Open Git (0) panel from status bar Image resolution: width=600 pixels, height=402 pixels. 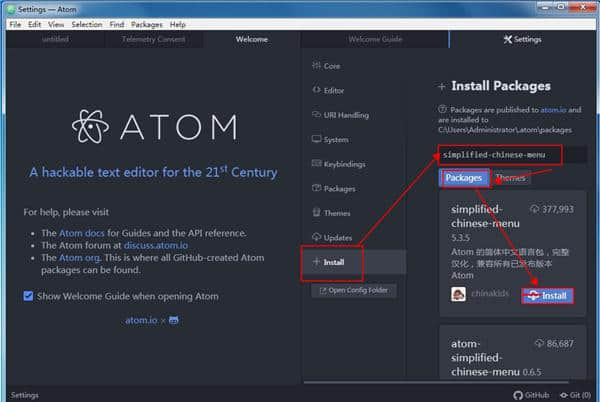pyautogui.click(x=577, y=395)
